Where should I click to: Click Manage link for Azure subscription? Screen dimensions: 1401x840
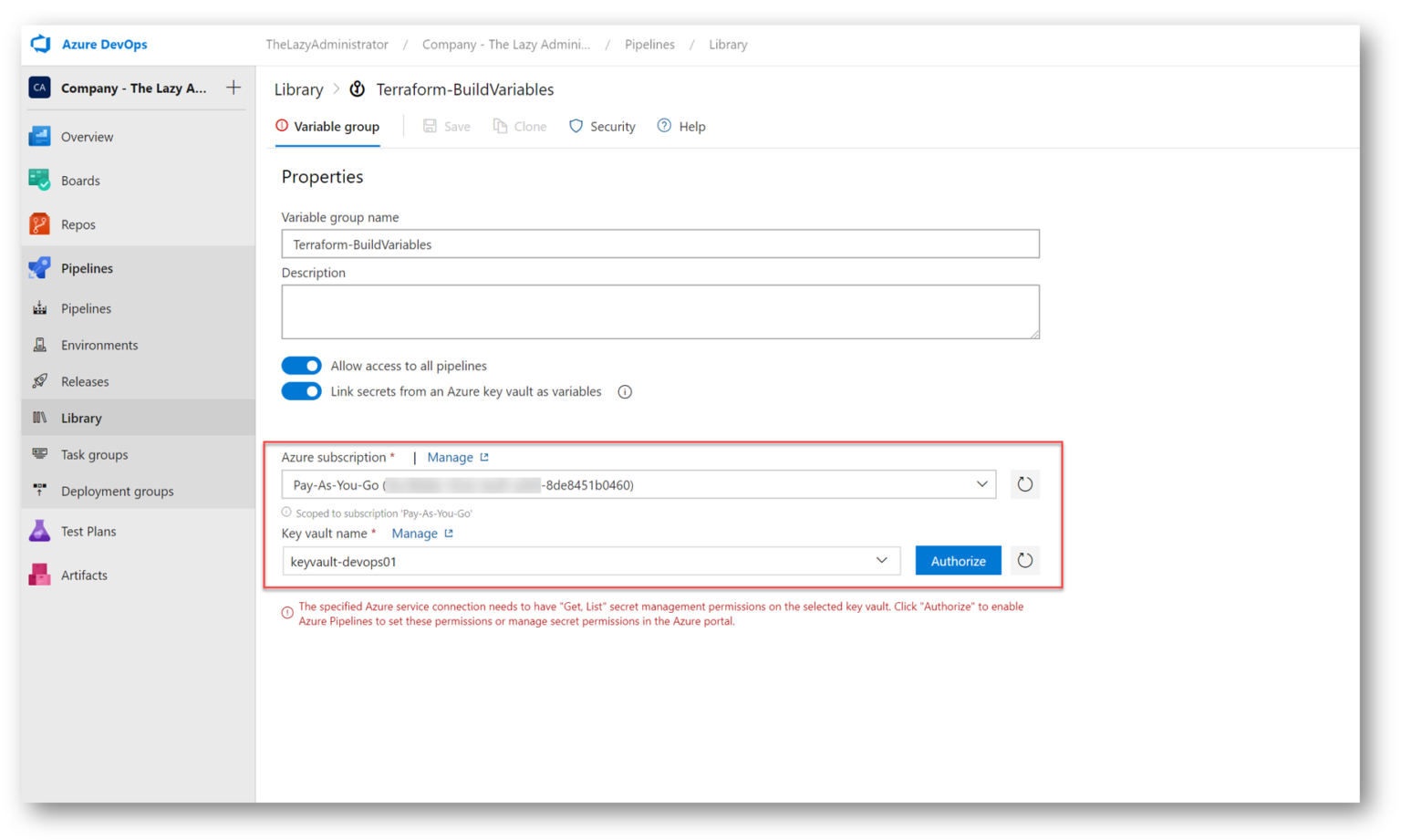pyautogui.click(x=450, y=457)
